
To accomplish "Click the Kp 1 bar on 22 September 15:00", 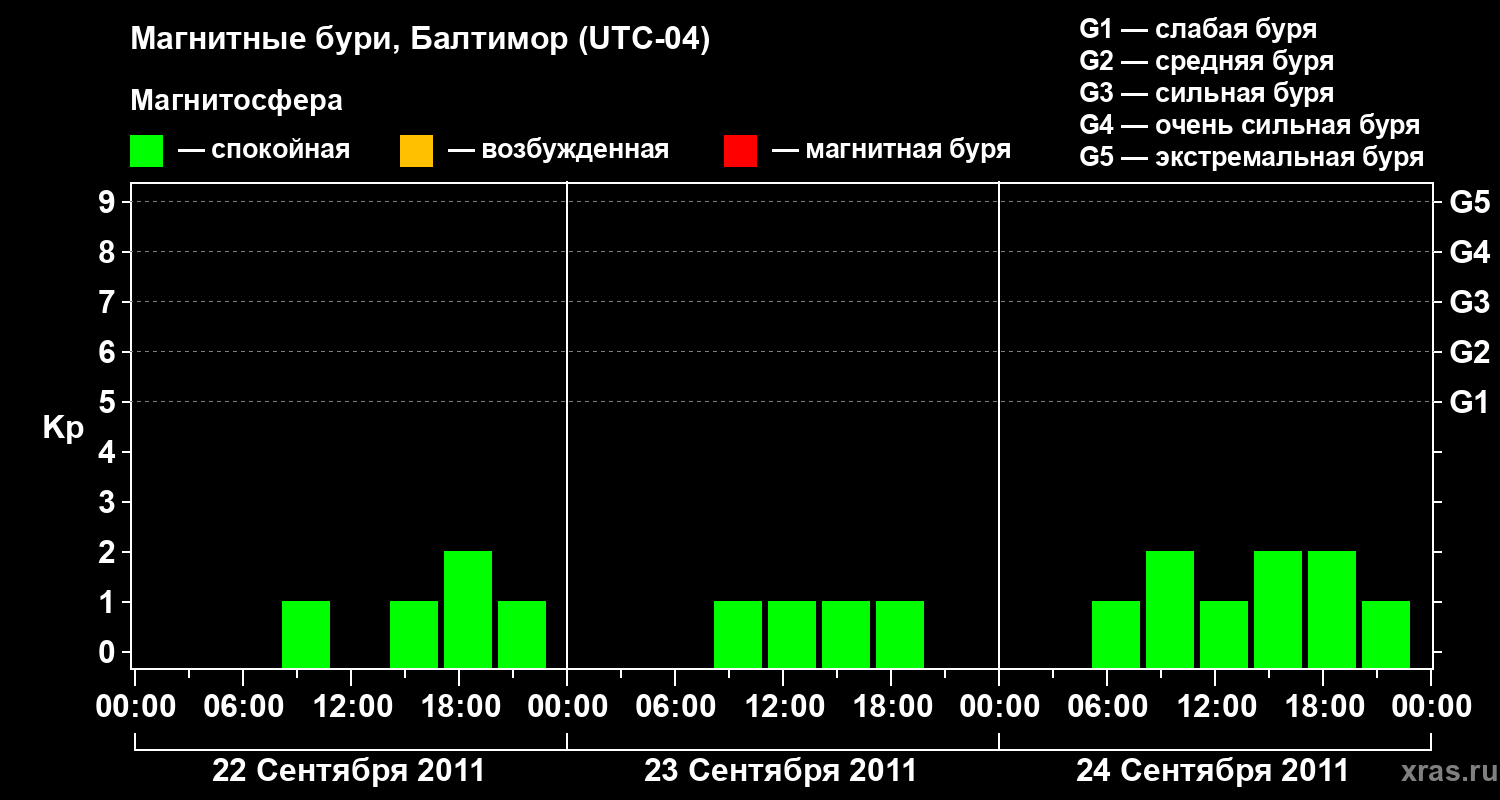I will (414, 634).
